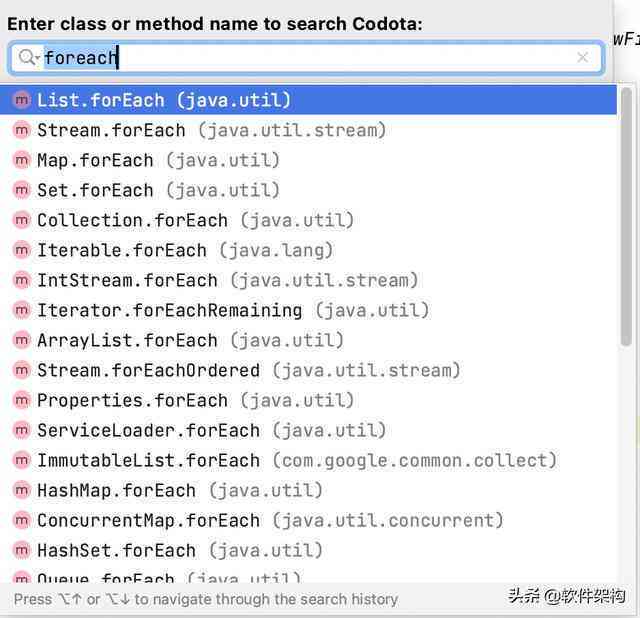Image resolution: width=640 pixels, height=618 pixels.
Task: Select Properties.forEach (java.util)
Action: (x=308, y=400)
